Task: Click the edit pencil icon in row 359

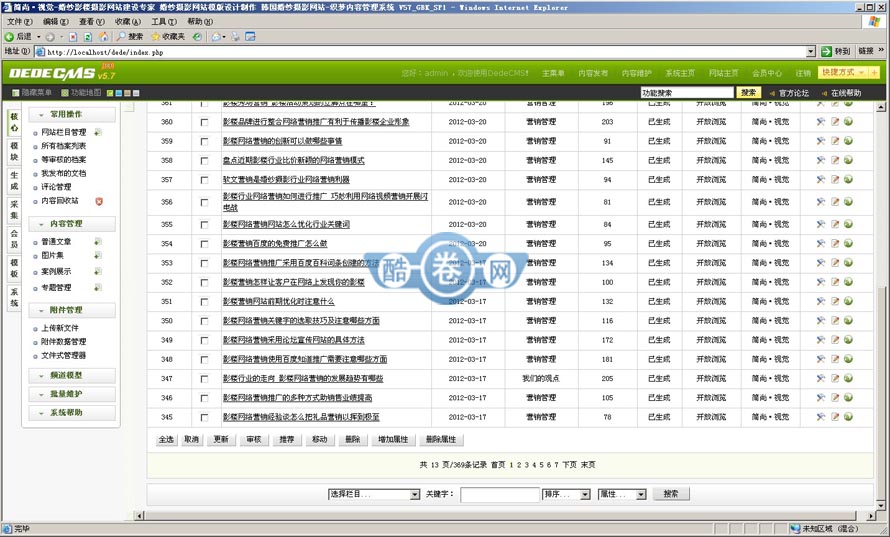Action: point(835,141)
